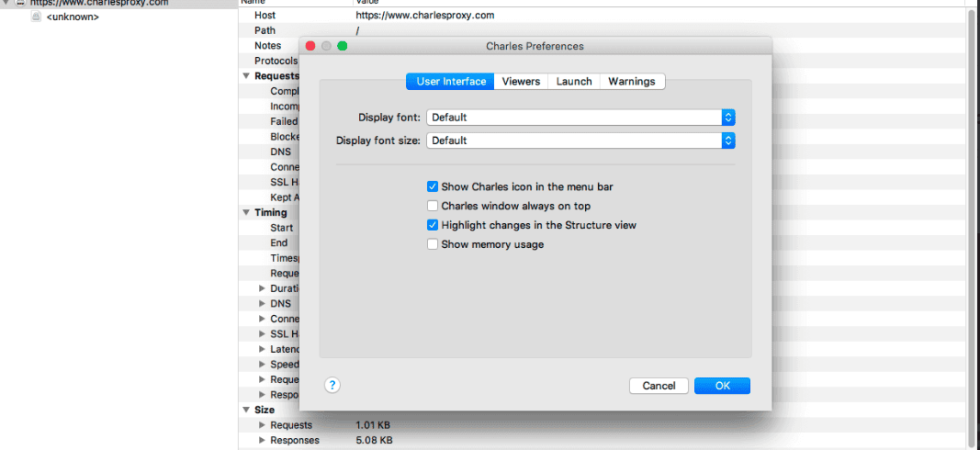Select the unknown file icon in tree
The image size is (980, 450).
pyautogui.click(x=37, y=16)
